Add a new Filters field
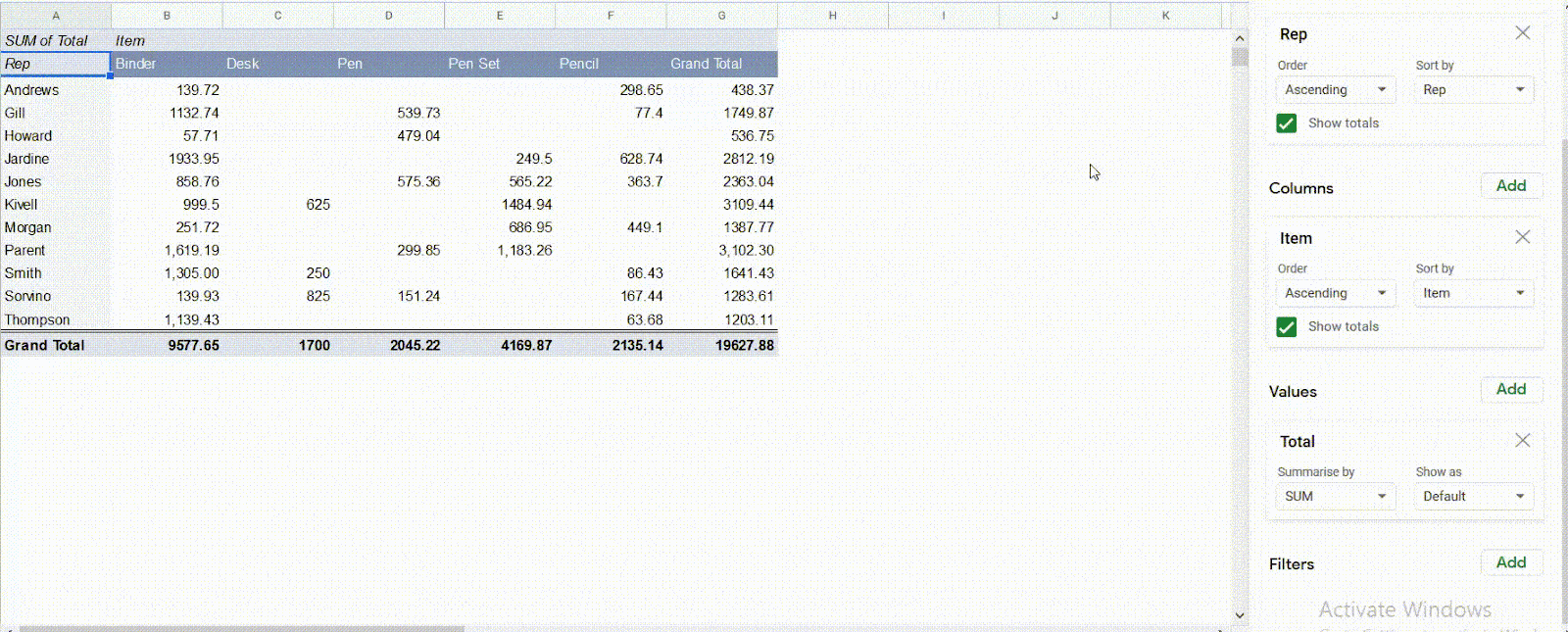The width and height of the screenshot is (1568, 632). pos(1511,562)
